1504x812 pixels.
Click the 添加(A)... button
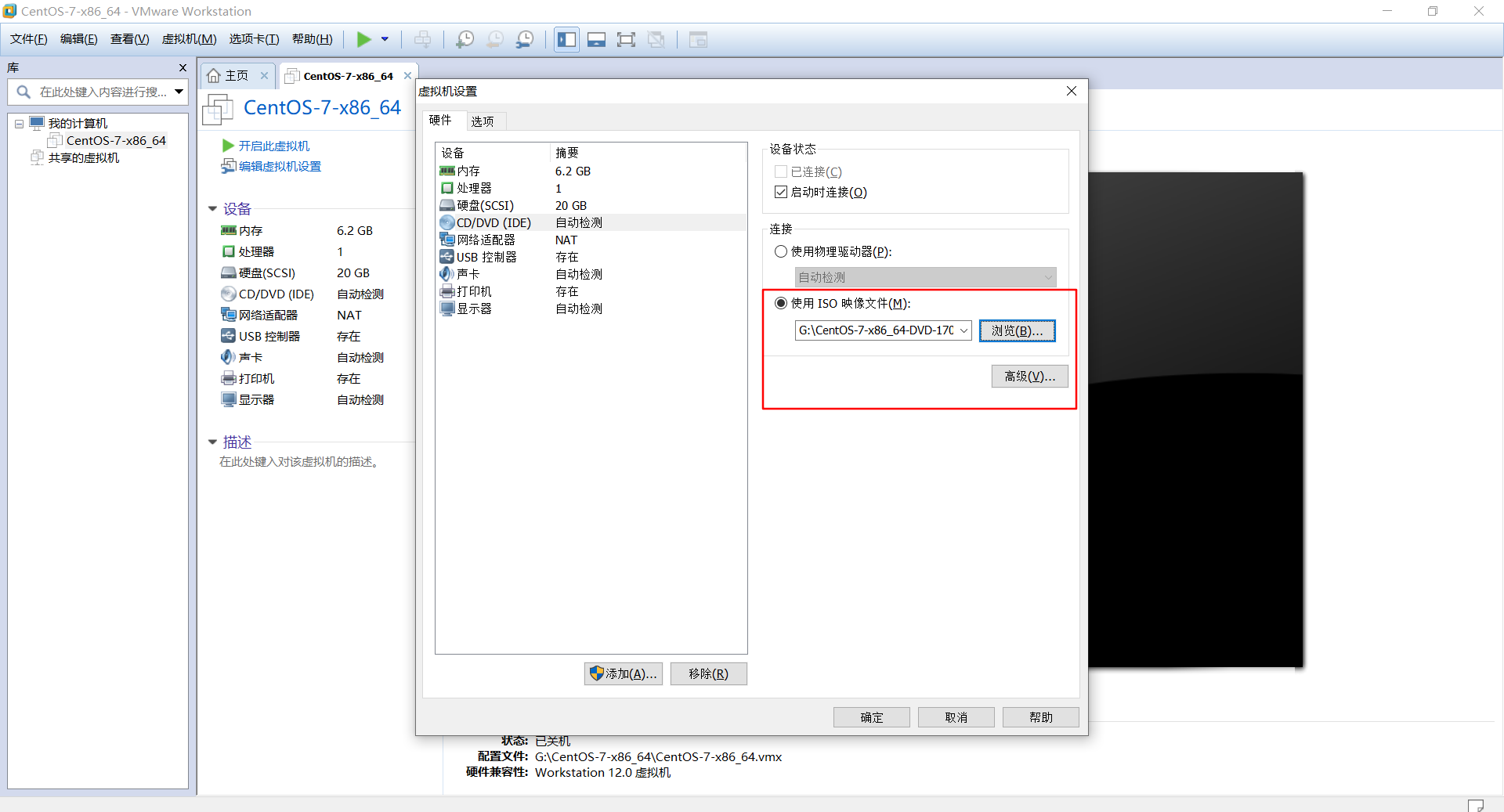pyautogui.click(x=623, y=673)
